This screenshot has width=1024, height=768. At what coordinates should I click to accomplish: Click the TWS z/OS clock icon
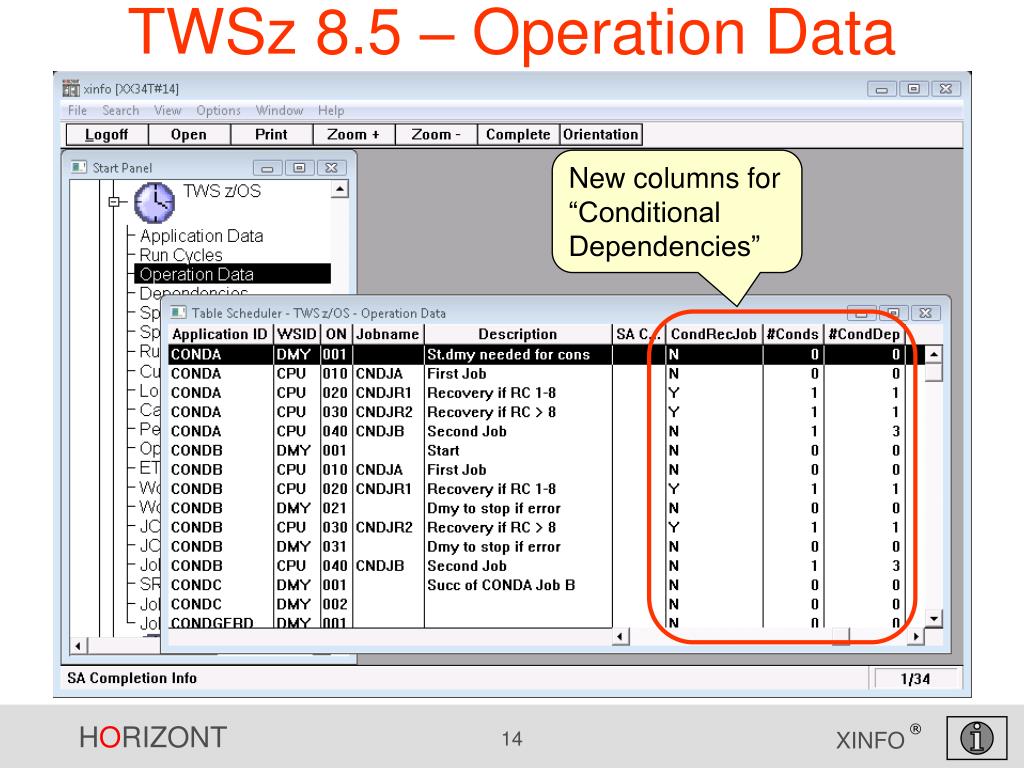point(154,202)
